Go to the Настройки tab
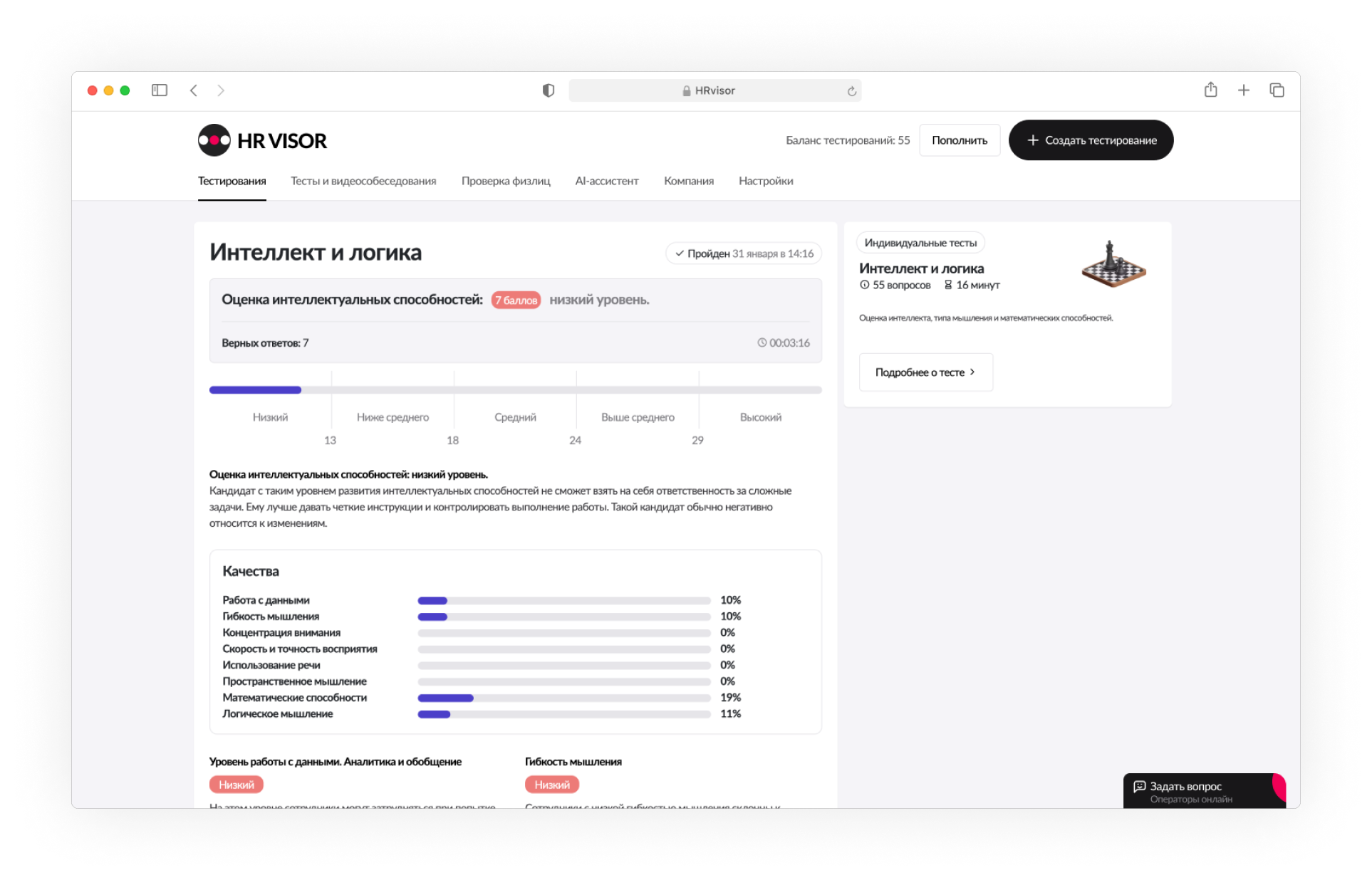This screenshot has height=880, width=1372. pos(766,181)
